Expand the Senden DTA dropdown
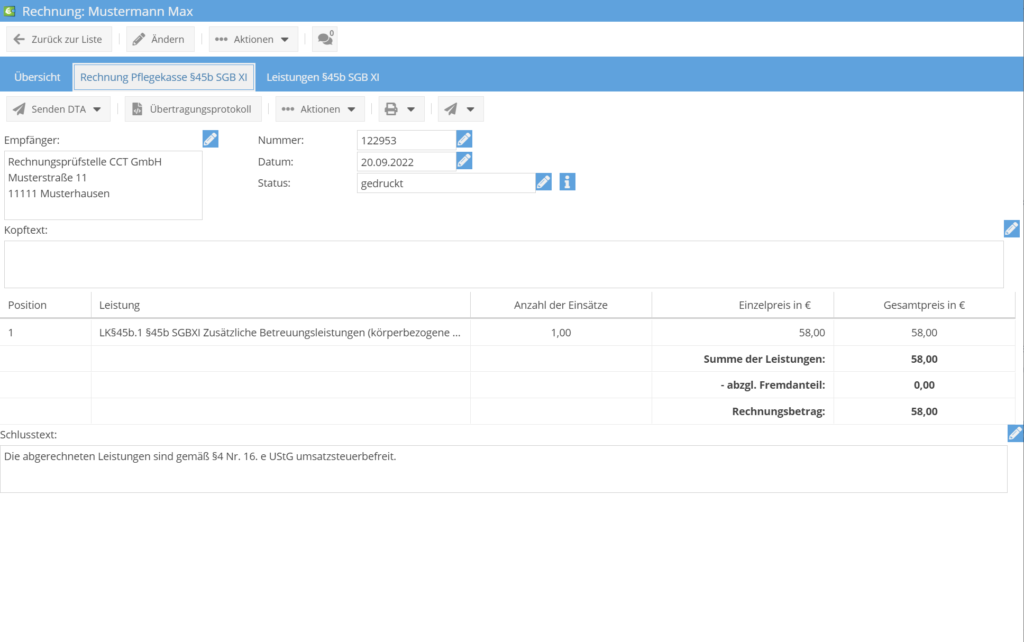The height and width of the screenshot is (642, 1024). click(59, 109)
